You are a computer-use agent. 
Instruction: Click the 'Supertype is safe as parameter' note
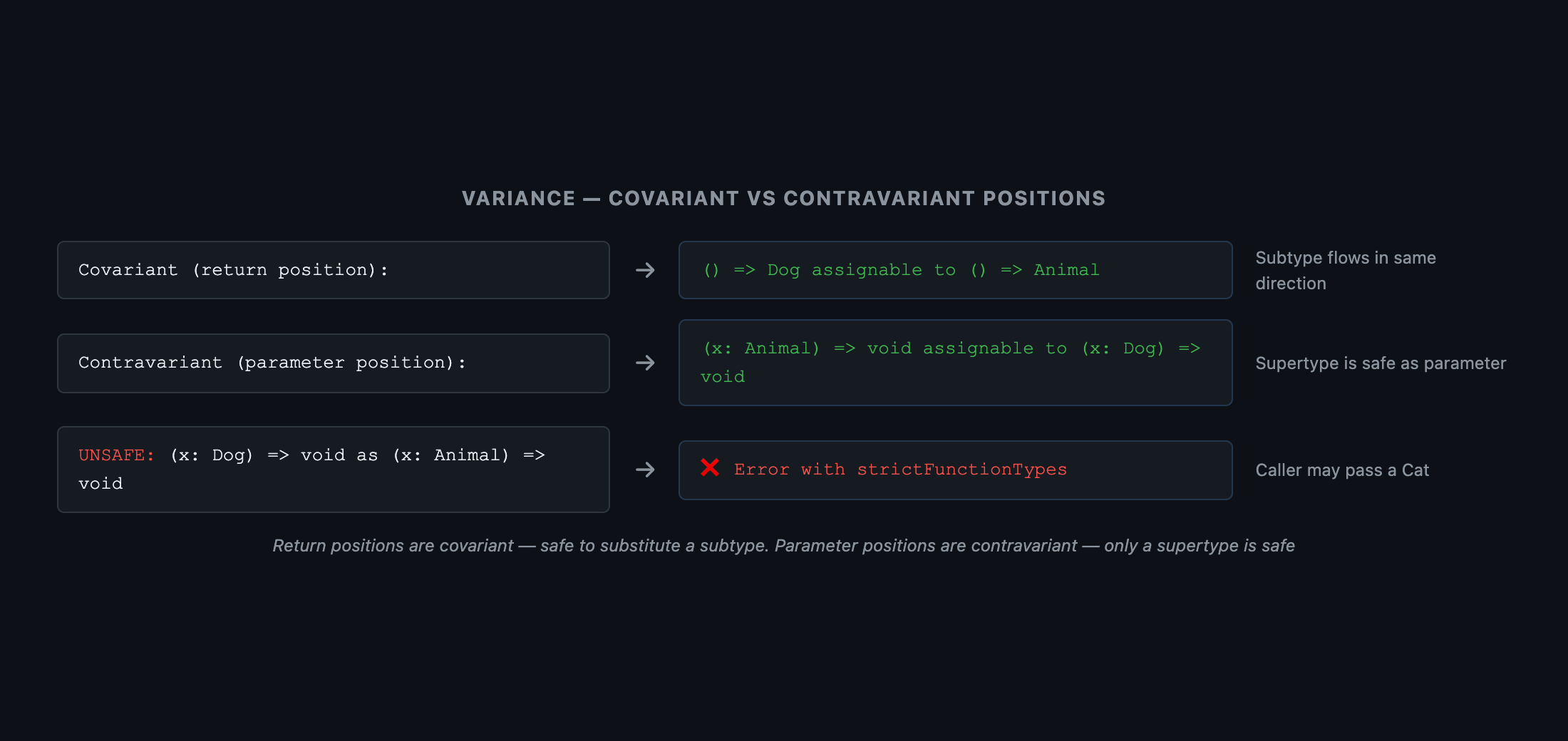pyautogui.click(x=1381, y=363)
